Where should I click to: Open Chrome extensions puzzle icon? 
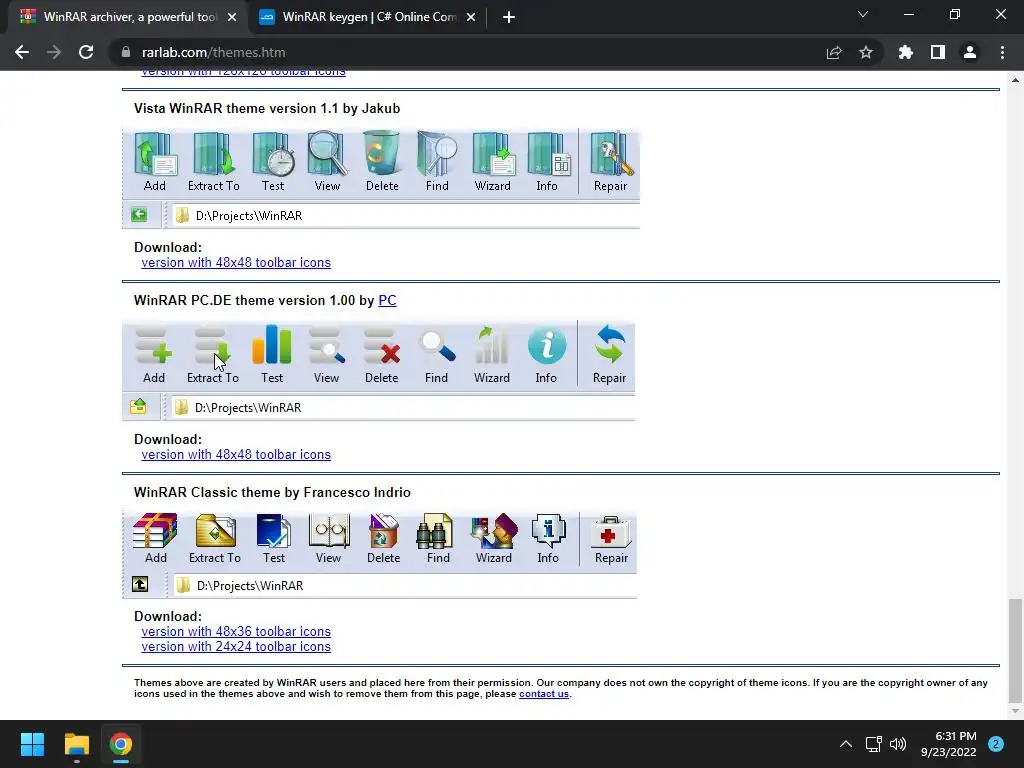click(x=906, y=52)
